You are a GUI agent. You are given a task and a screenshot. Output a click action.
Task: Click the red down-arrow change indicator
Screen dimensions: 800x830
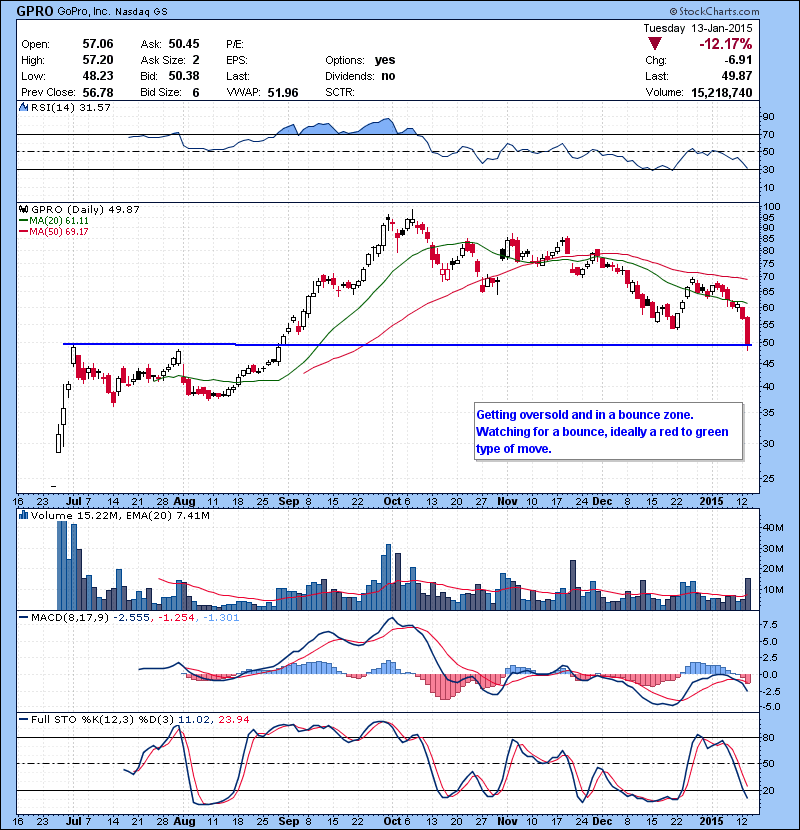pos(653,44)
